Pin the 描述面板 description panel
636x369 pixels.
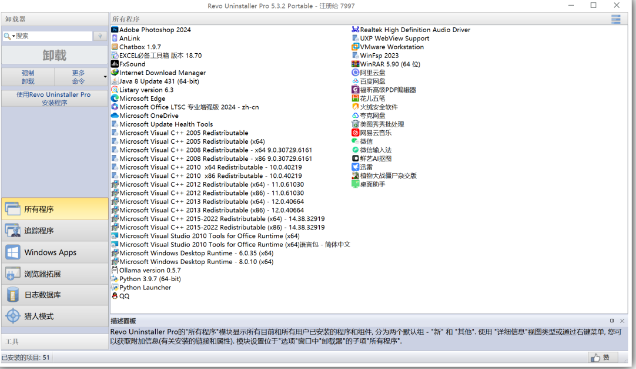click(612, 321)
